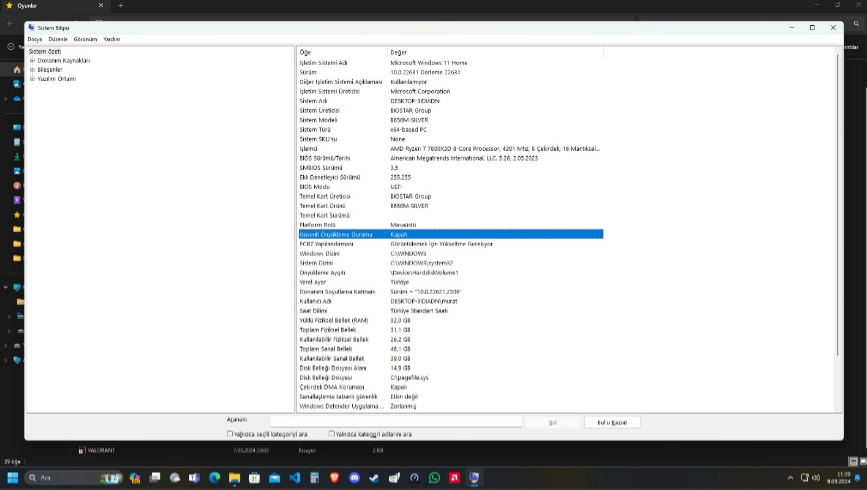Click the taskbar Ara search box
This screenshot has width=867, height=490.
pos(74,477)
